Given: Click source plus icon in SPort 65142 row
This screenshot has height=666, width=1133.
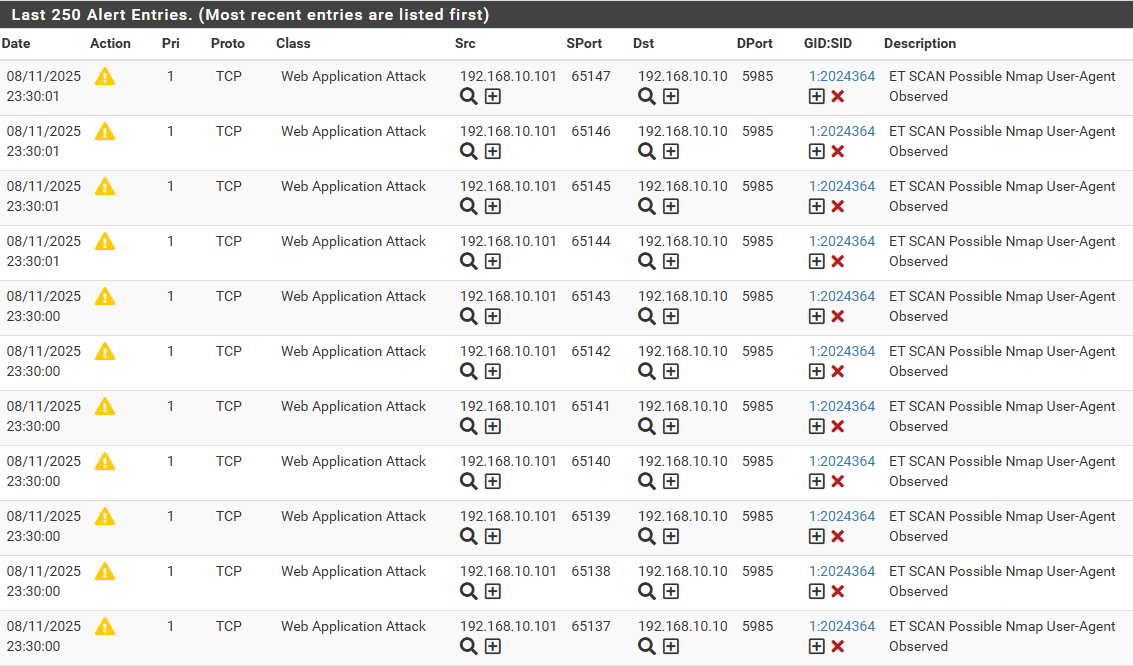Looking at the screenshot, I should point(493,371).
